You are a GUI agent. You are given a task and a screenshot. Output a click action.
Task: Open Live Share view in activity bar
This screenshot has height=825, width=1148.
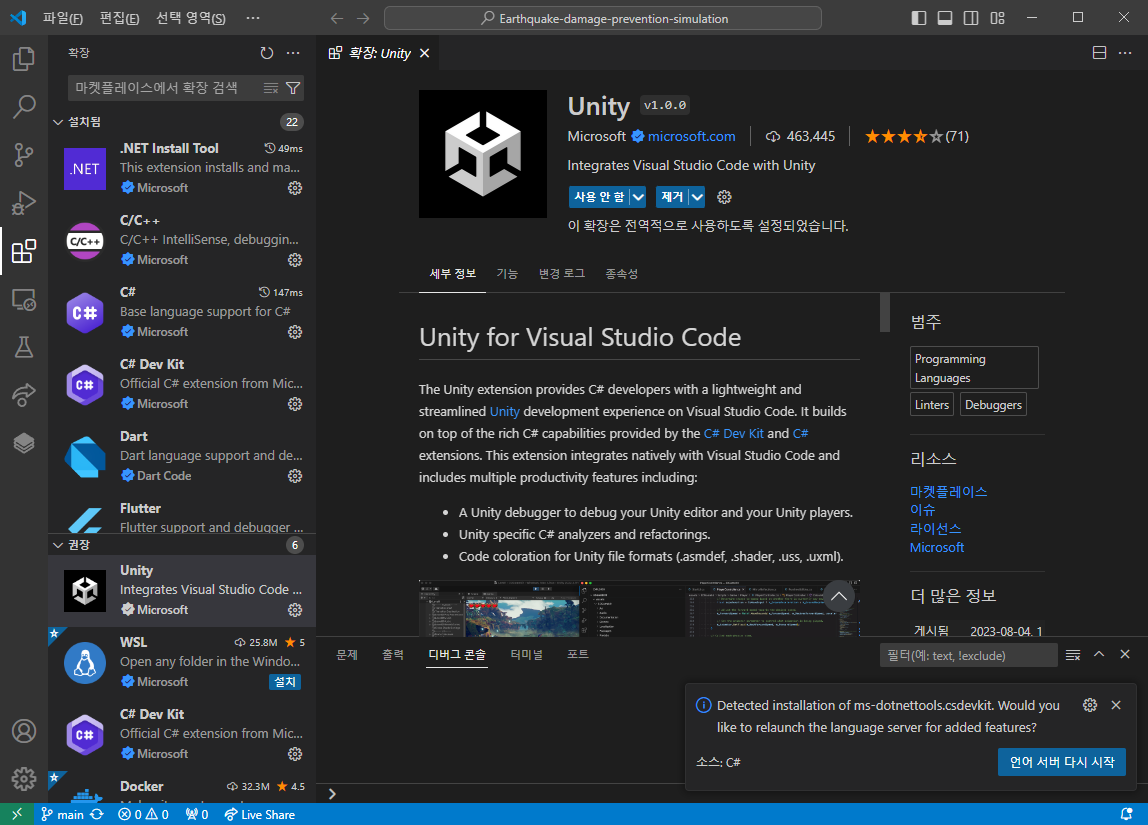coord(23,395)
